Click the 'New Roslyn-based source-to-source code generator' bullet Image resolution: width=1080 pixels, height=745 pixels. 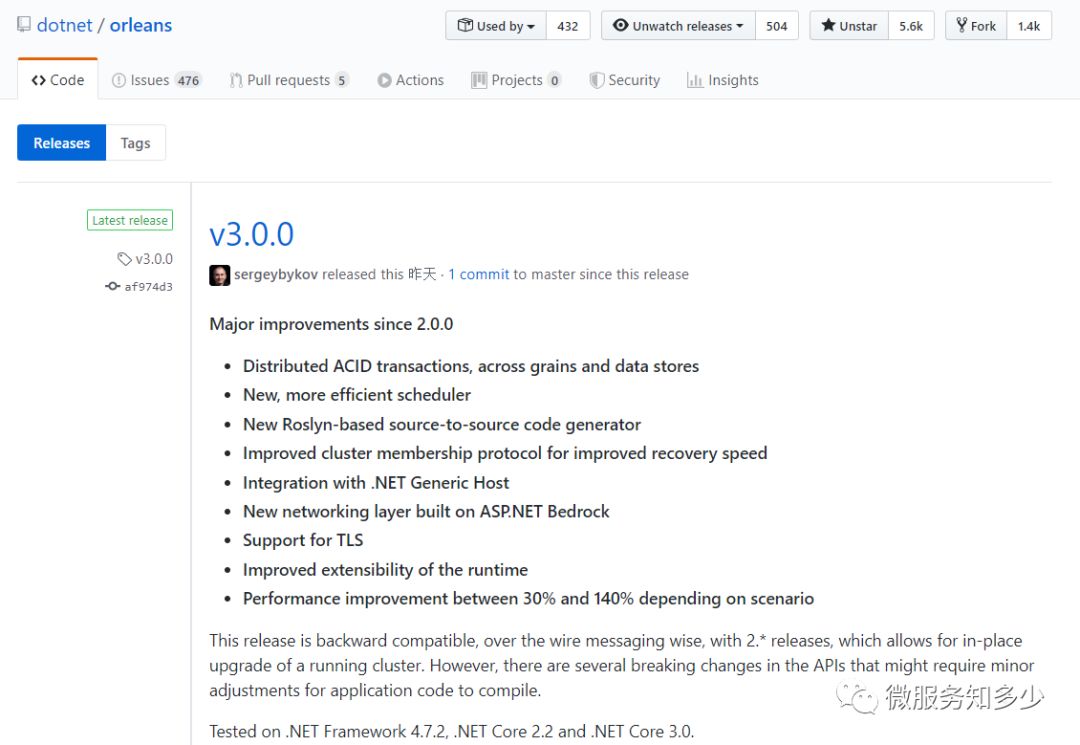tap(442, 425)
